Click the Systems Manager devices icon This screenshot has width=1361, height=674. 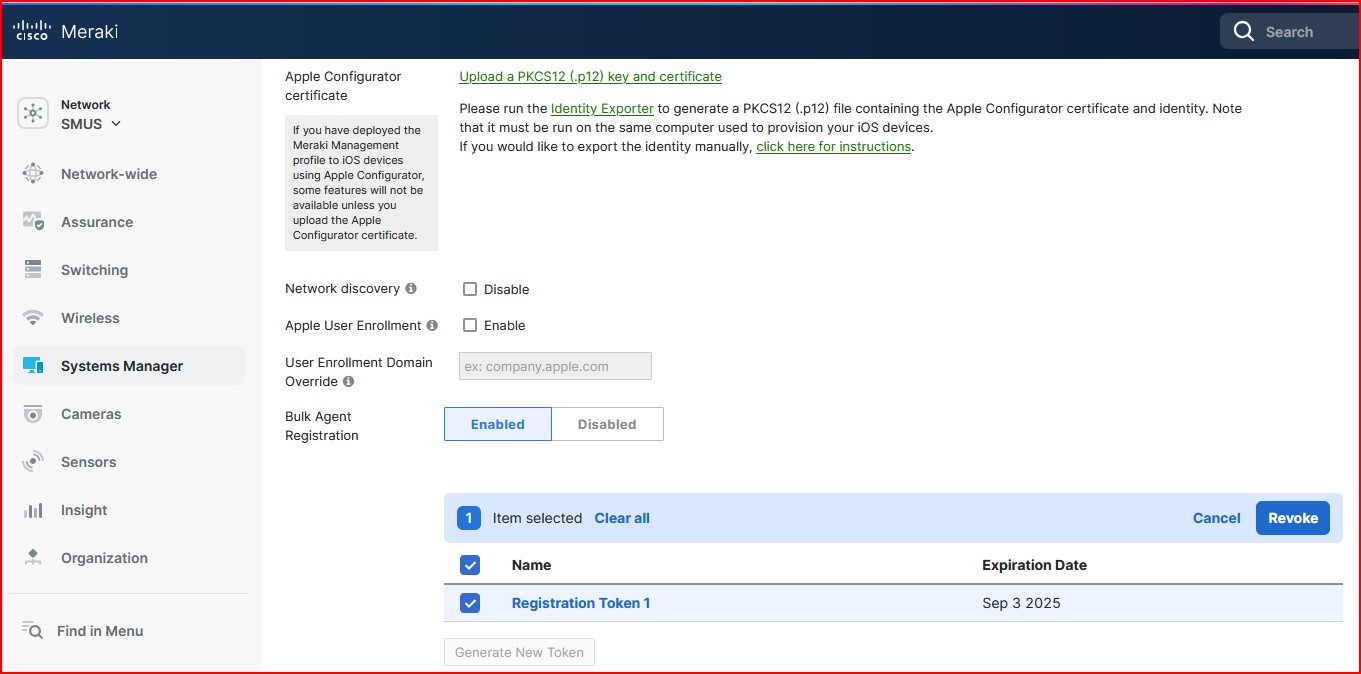click(33, 366)
